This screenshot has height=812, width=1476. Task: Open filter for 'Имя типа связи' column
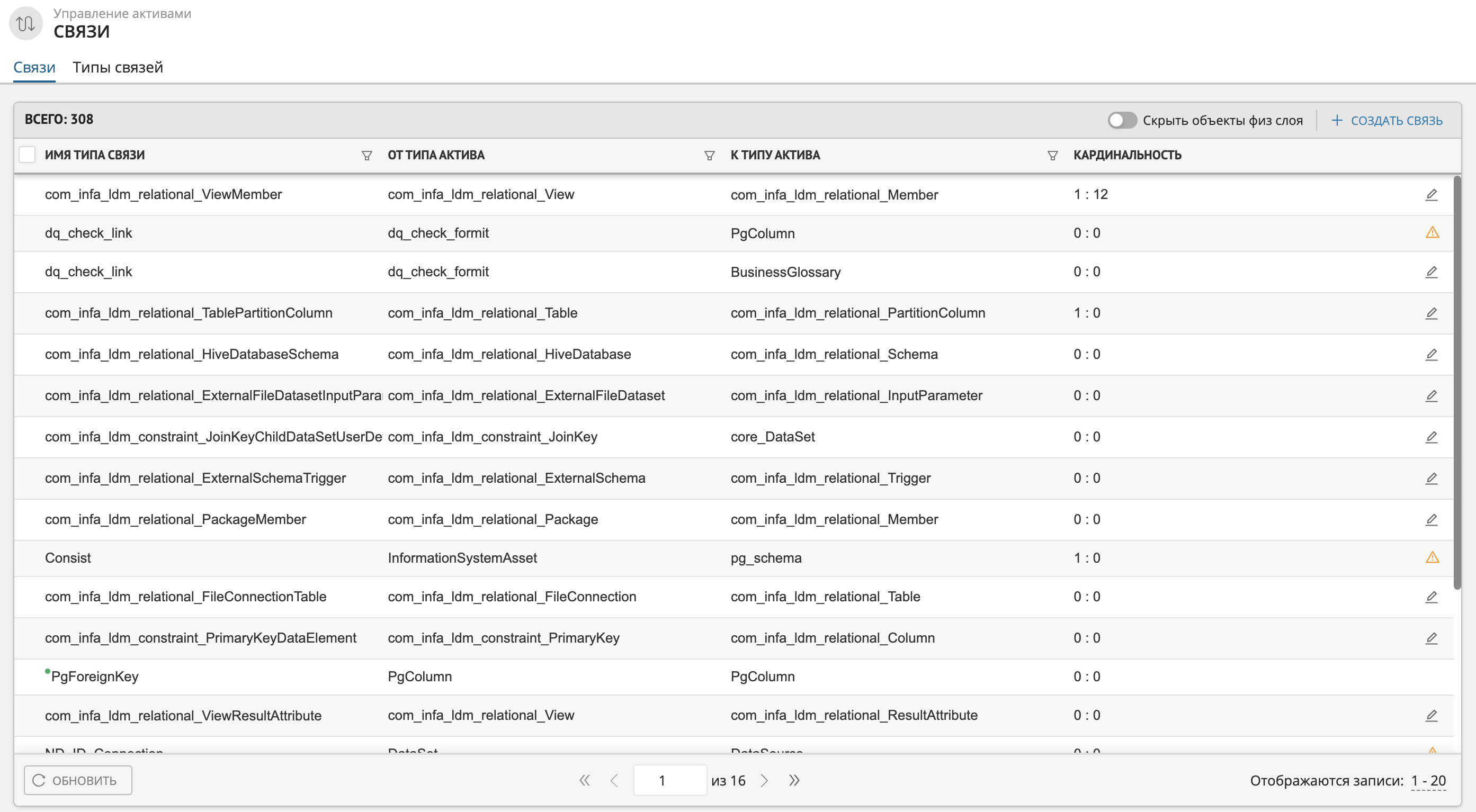tap(366, 155)
